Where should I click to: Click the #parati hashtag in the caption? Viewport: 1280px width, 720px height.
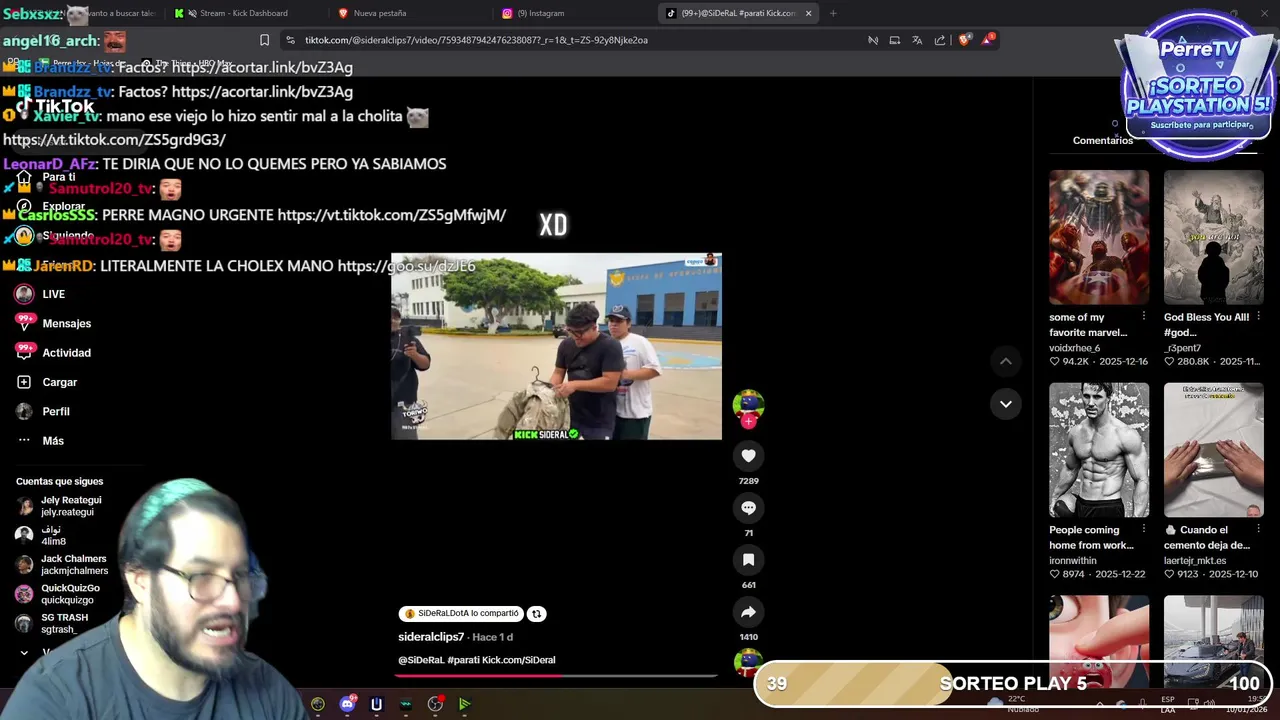(465, 660)
